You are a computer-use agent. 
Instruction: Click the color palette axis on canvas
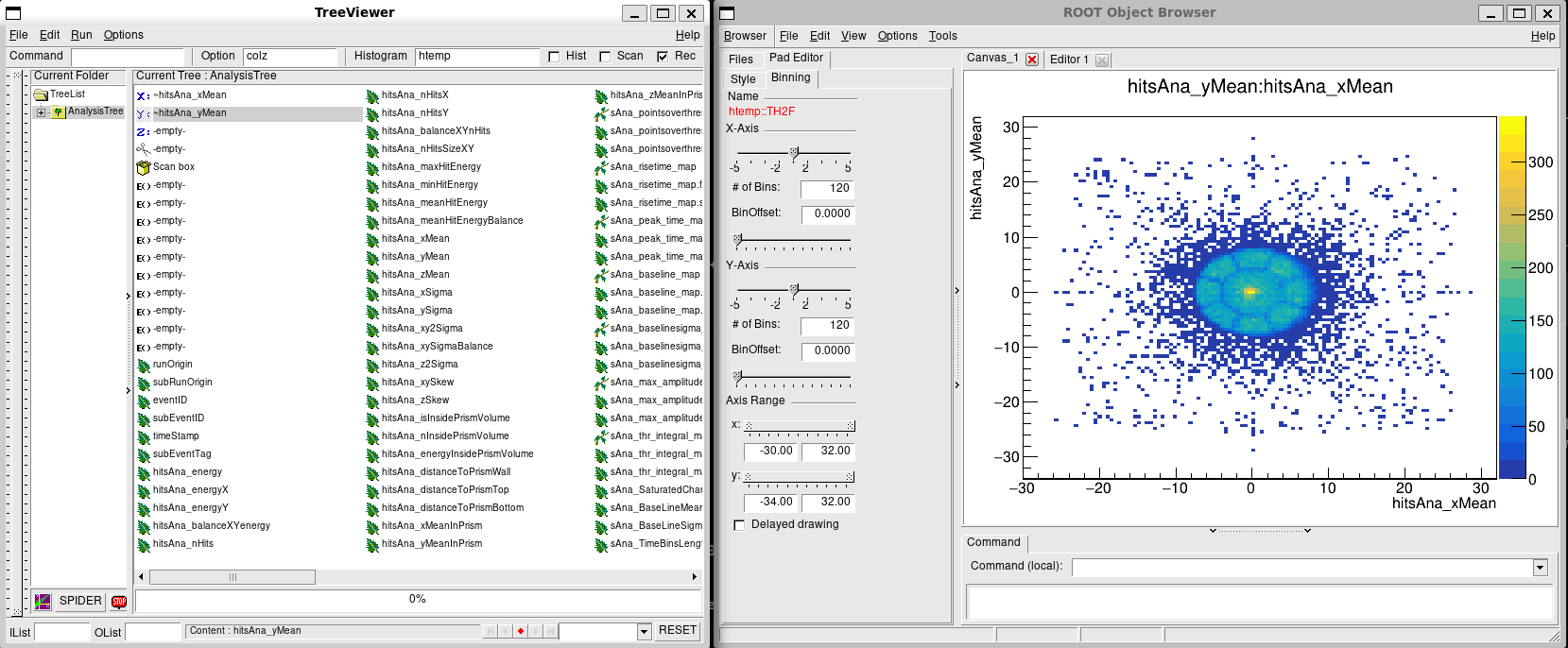tap(1512, 298)
